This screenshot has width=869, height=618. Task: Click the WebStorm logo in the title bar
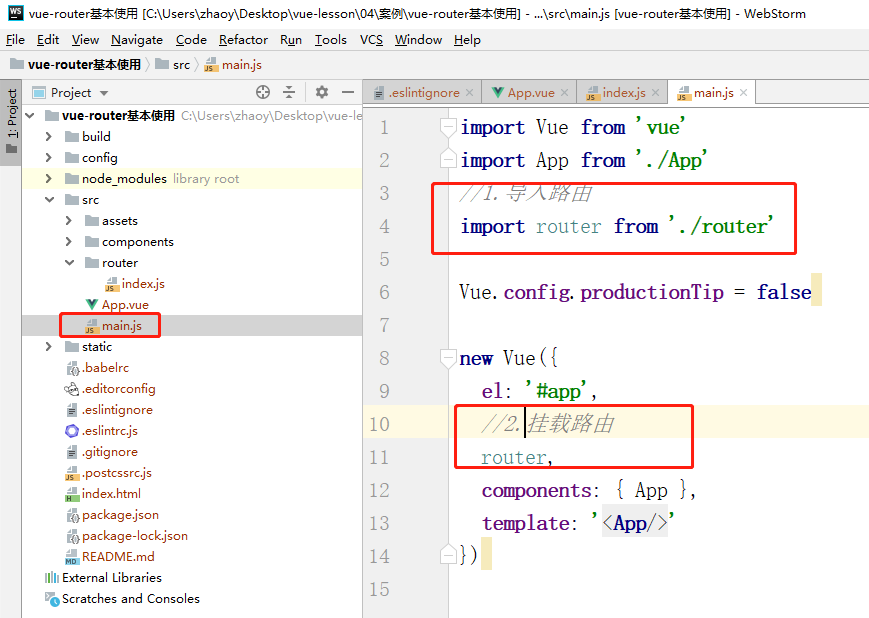point(16,13)
